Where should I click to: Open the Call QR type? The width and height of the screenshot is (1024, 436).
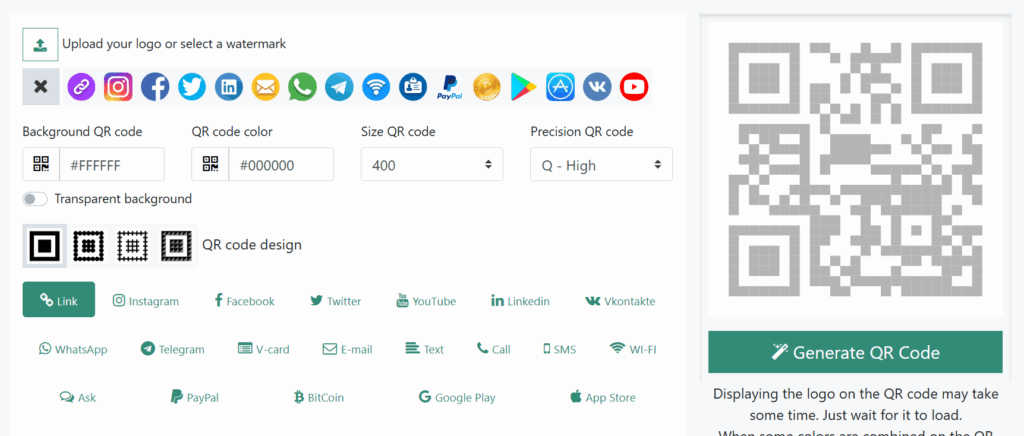pos(494,349)
